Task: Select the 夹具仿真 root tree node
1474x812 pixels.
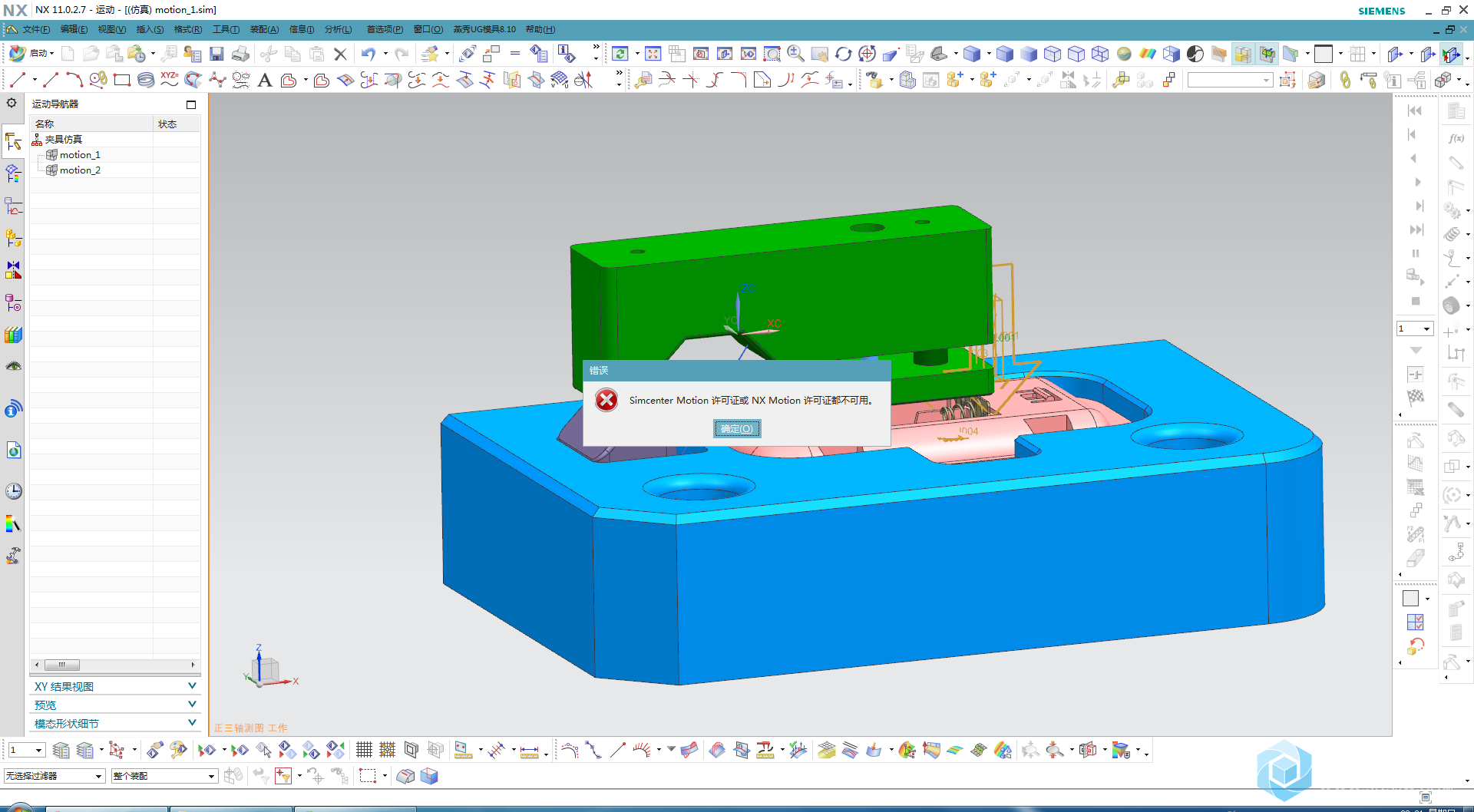Action: (63, 139)
